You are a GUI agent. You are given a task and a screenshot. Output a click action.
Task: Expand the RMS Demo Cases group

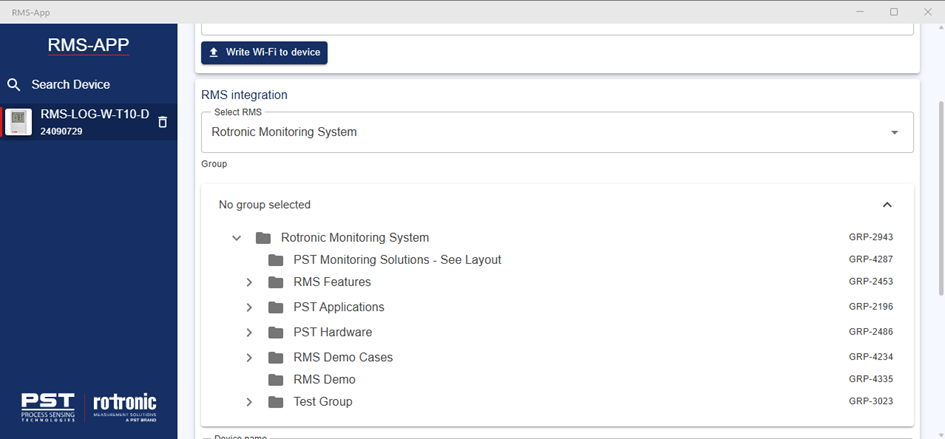pos(249,358)
